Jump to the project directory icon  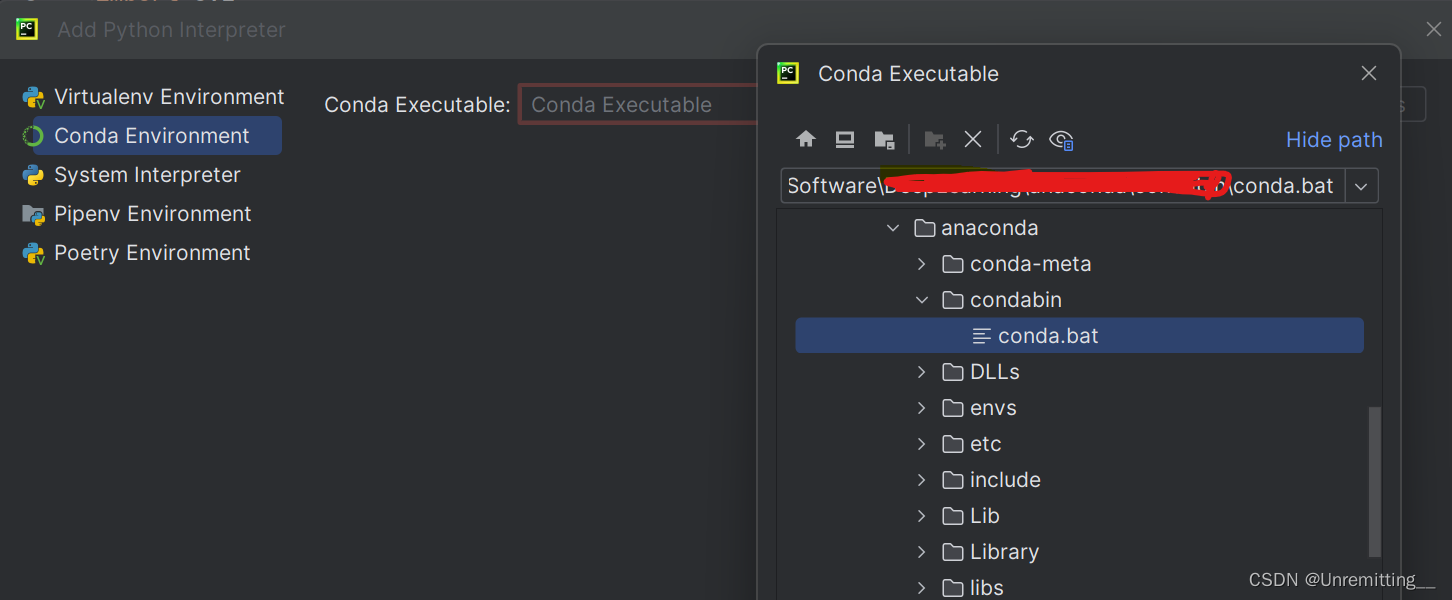[x=884, y=140]
